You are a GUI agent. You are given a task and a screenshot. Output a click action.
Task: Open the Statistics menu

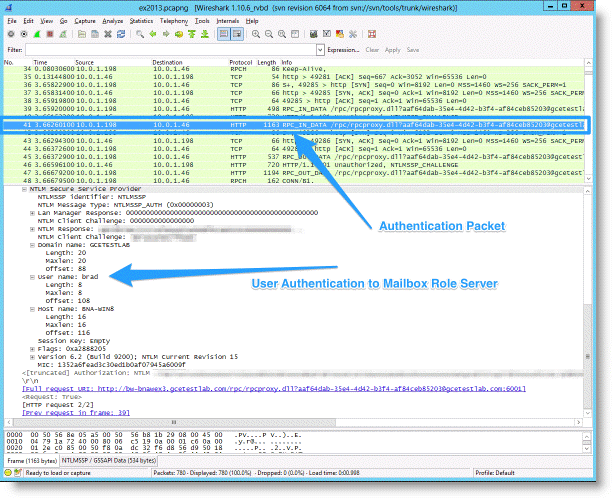click(141, 21)
